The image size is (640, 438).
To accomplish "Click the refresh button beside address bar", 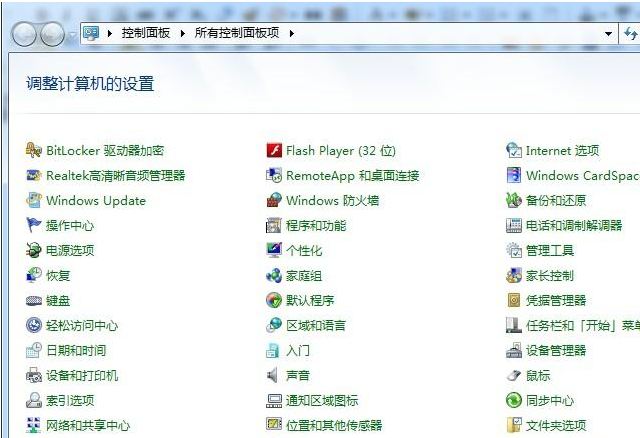I will (x=630, y=33).
